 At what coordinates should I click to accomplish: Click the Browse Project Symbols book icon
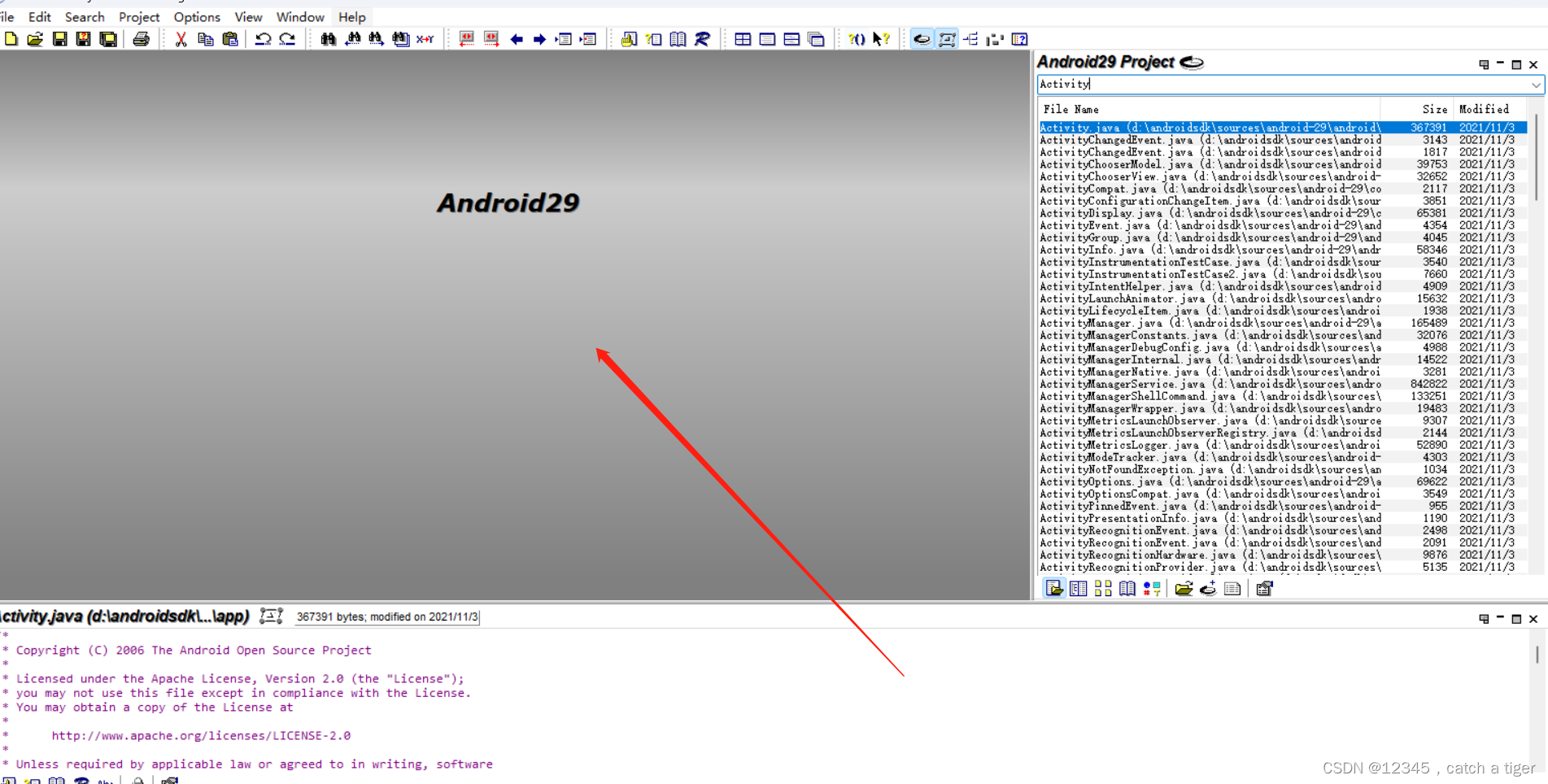pyautogui.click(x=678, y=38)
